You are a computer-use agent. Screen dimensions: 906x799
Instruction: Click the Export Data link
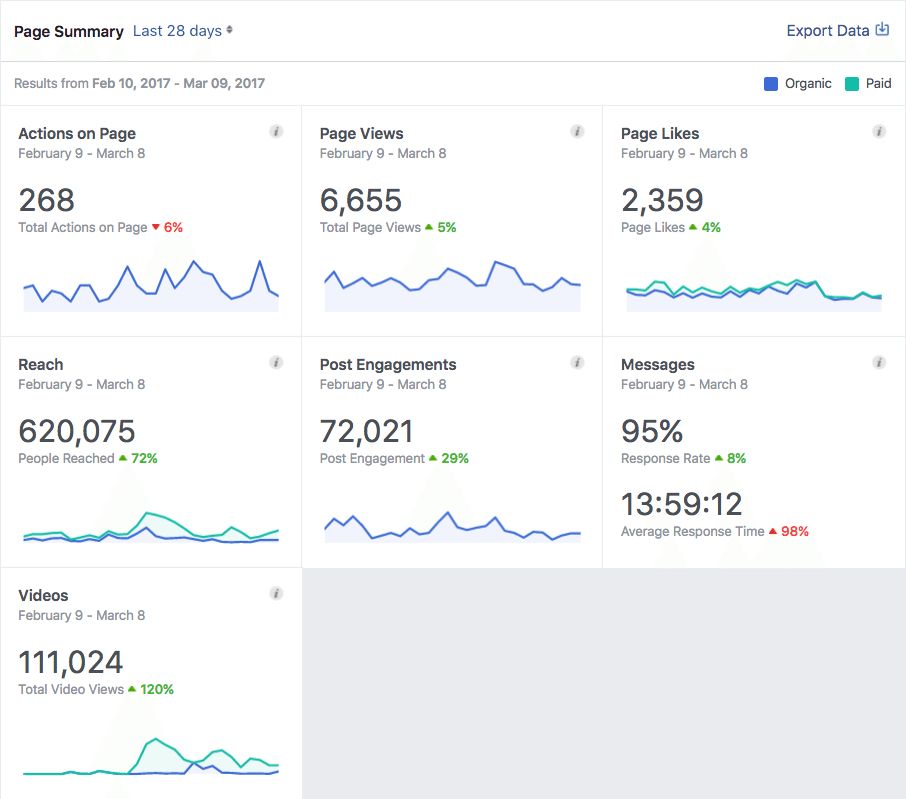826,30
